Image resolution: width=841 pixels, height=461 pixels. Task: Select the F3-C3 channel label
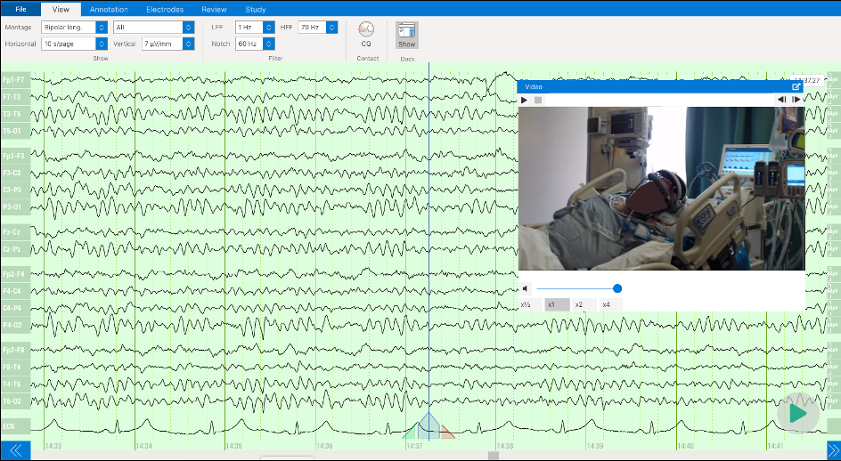coord(16,173)
